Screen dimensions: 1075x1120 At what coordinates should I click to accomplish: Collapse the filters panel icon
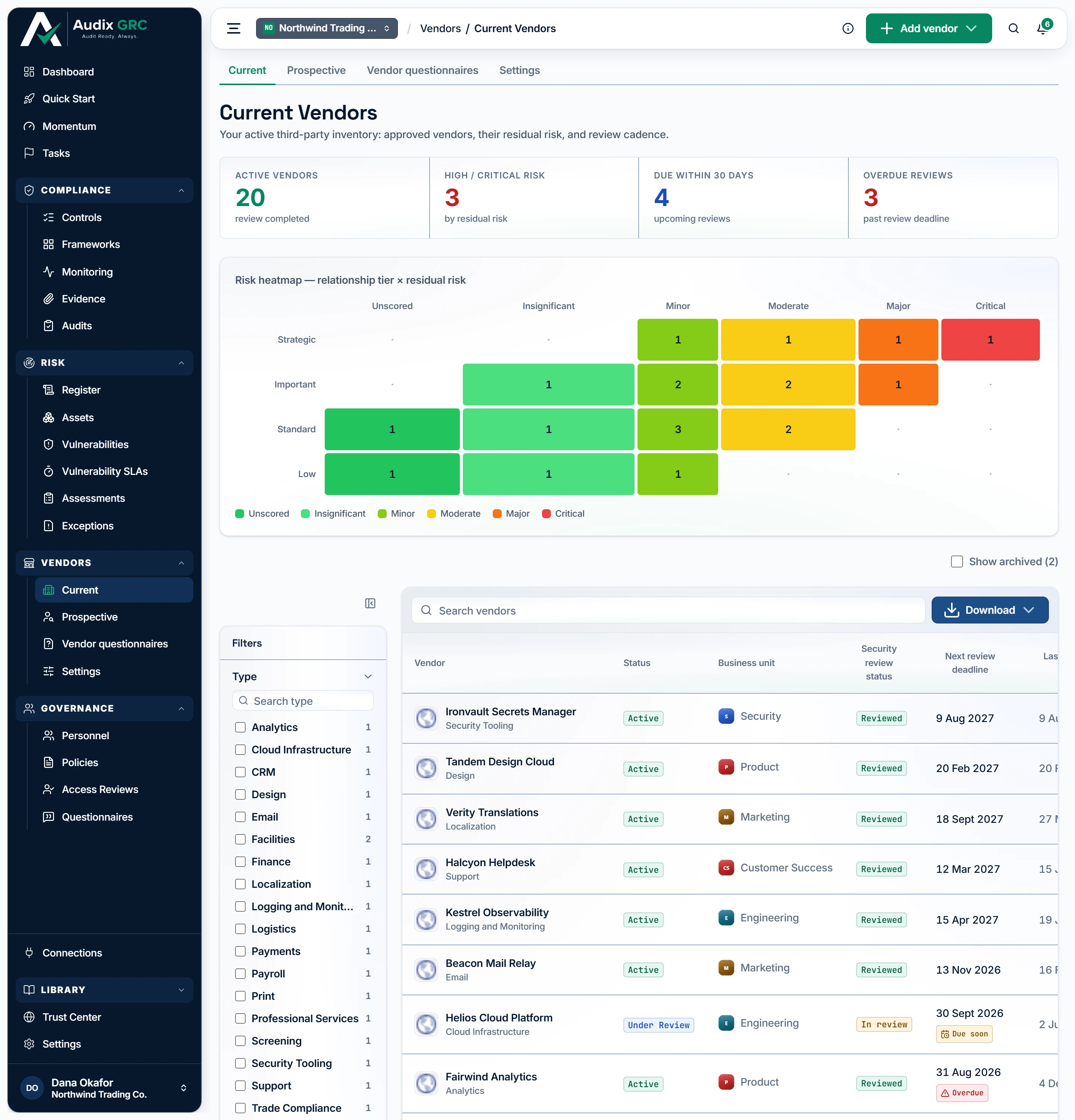370,603
